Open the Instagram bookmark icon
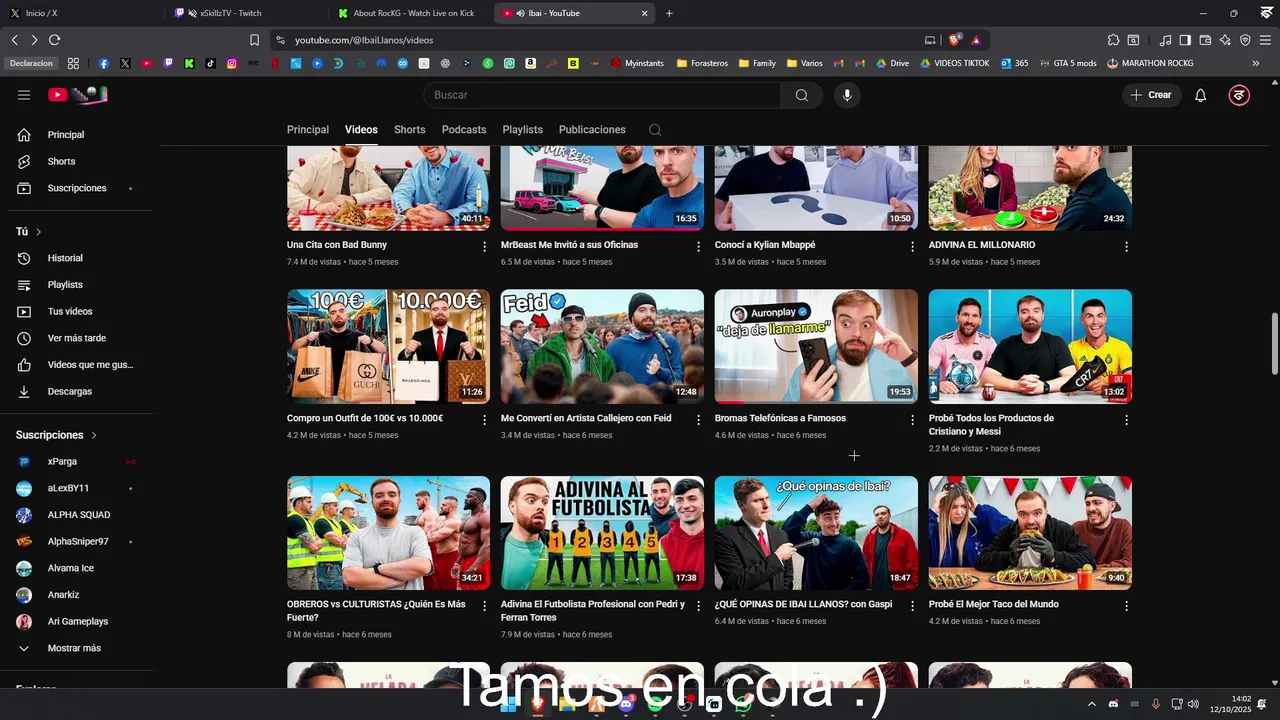The image size is (1280, 720). click(x=231, y=63)
